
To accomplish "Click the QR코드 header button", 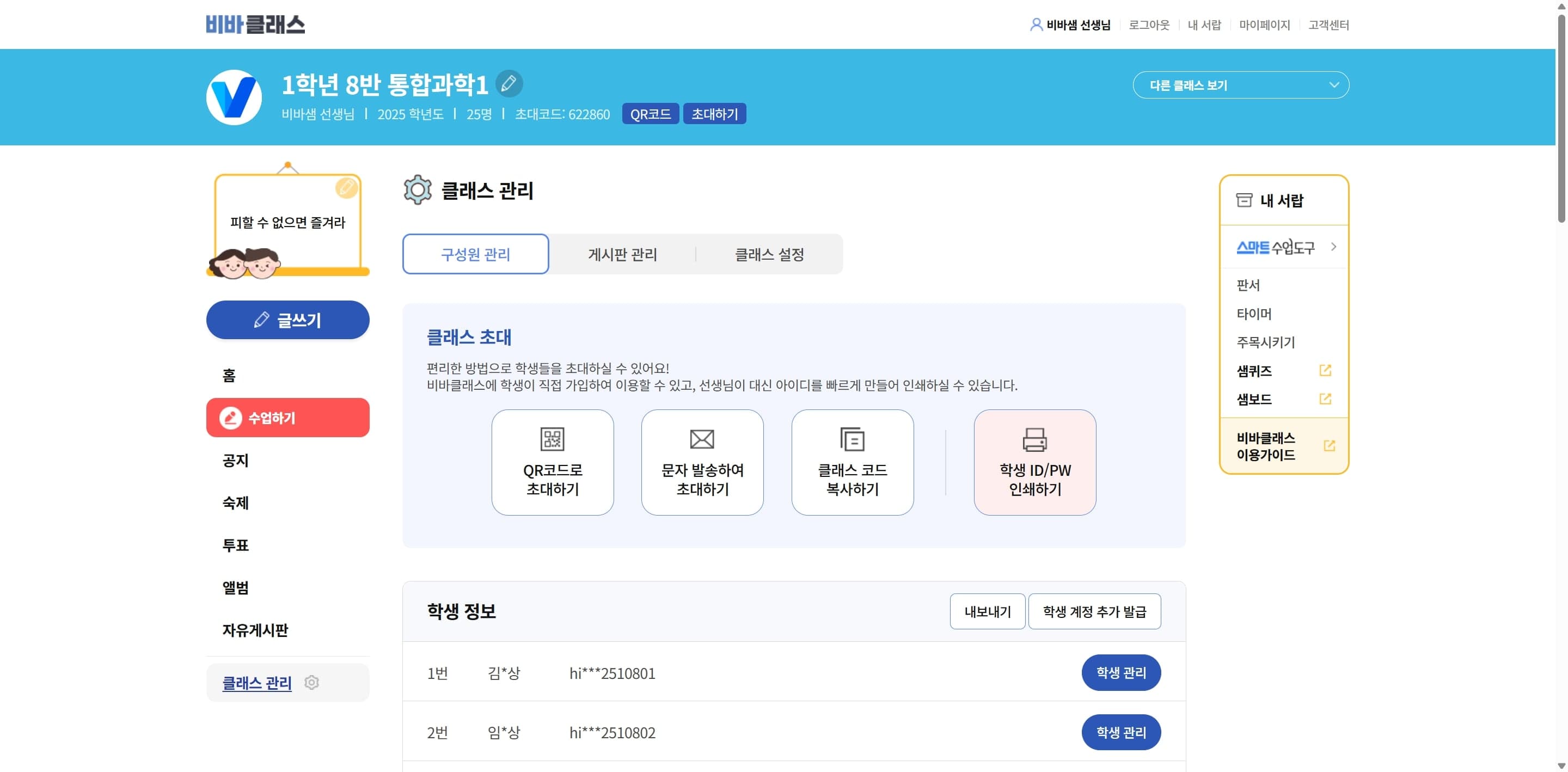I will coord(650,114).
